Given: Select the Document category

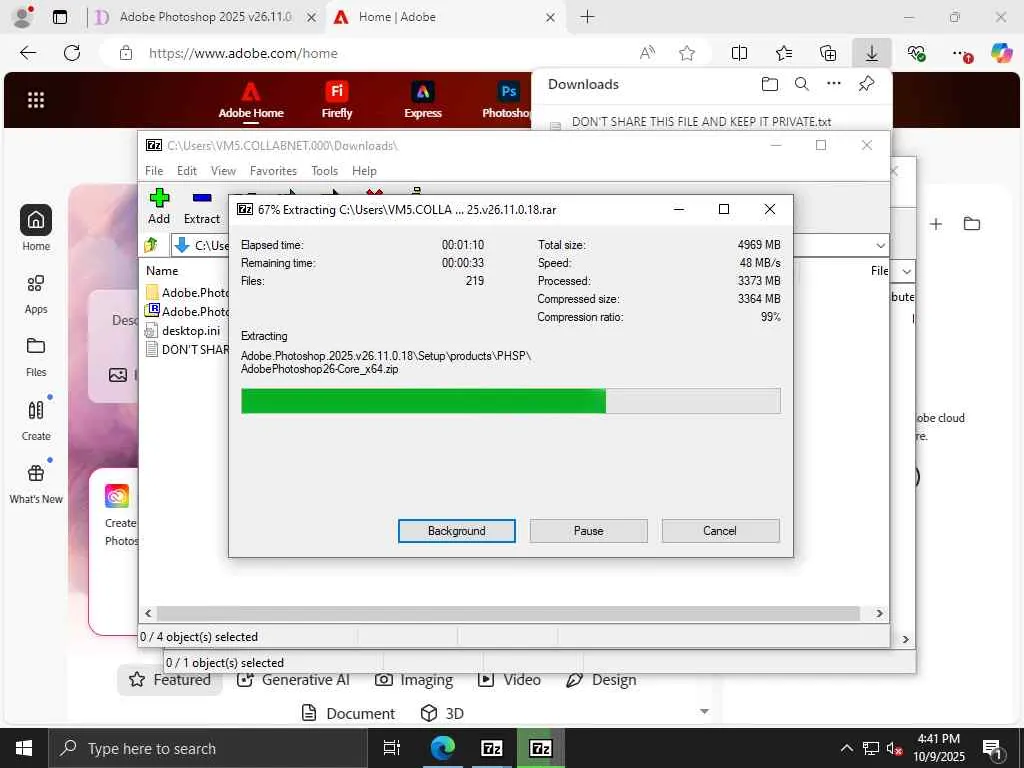Looking at the screenshot, I should point(348,713).
